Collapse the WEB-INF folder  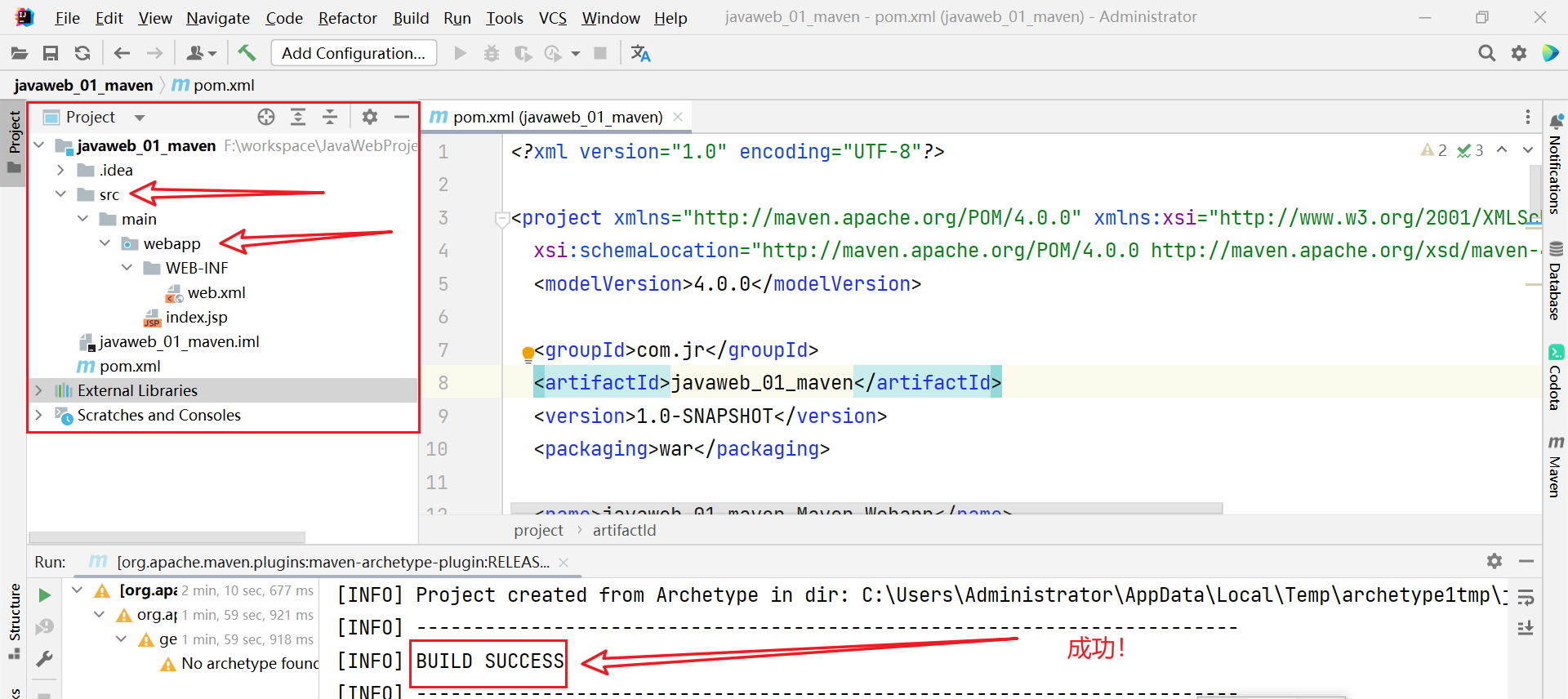(127, 268)
